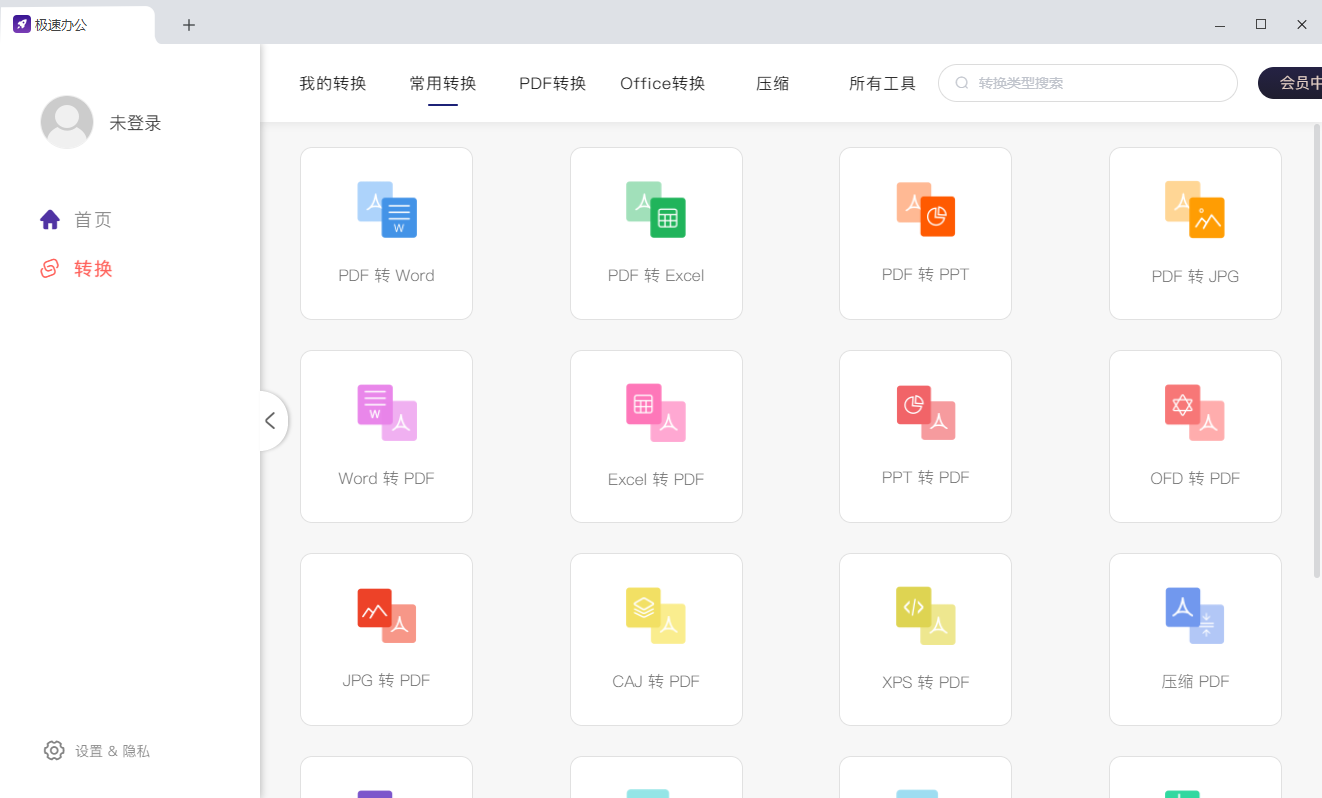Open the PDF 转 Excel conversion tool

pos(656,233)
